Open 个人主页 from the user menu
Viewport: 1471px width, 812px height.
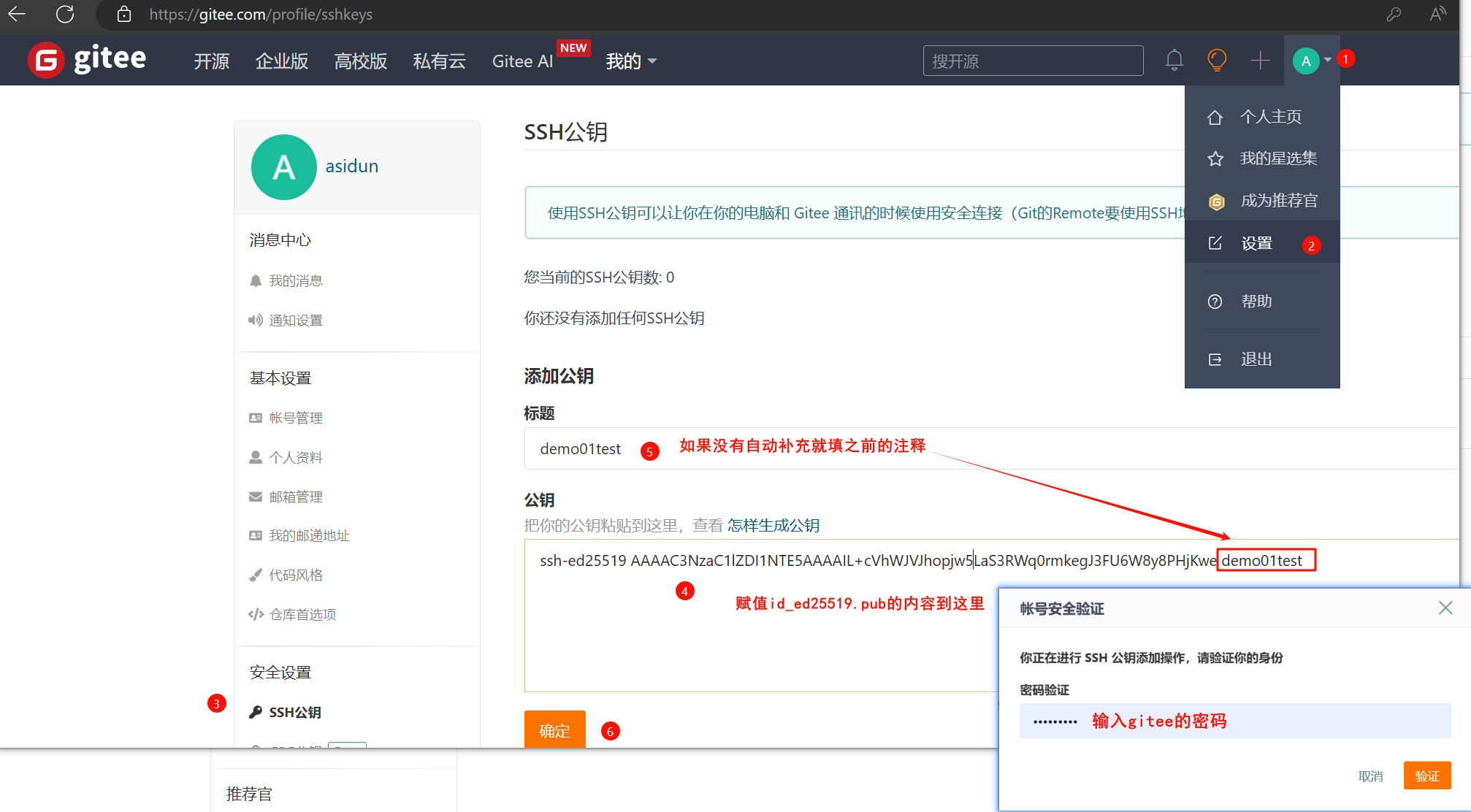pyautogui.click(x=1270, y=117)
